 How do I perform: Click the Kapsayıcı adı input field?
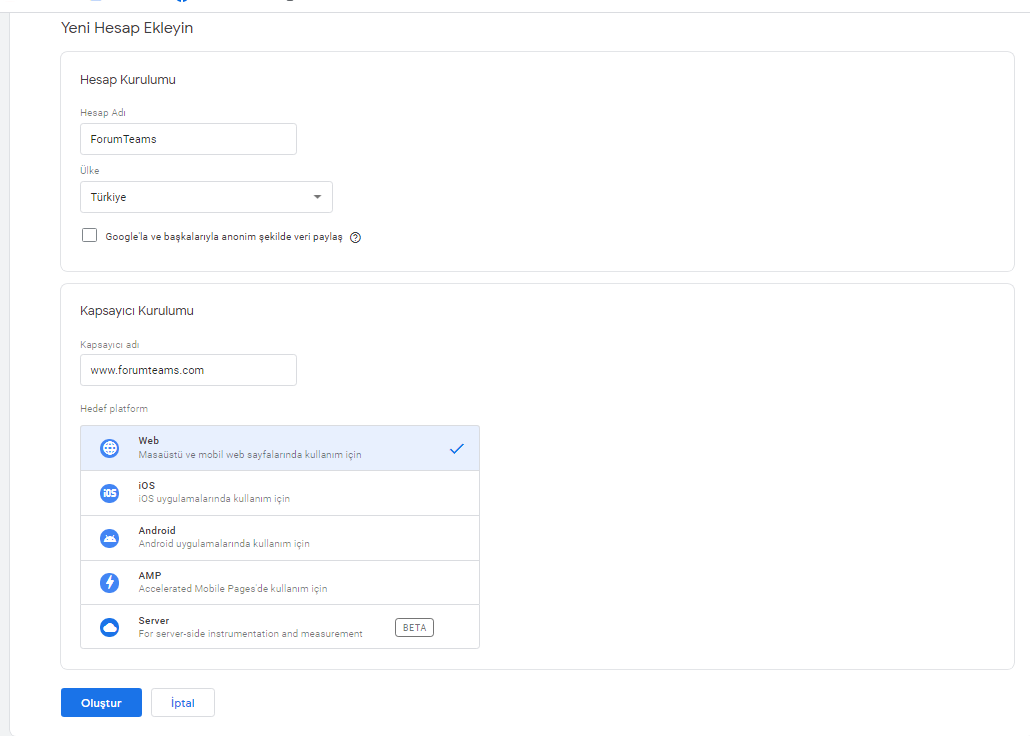pyautogui.click(x=188, y=370)
